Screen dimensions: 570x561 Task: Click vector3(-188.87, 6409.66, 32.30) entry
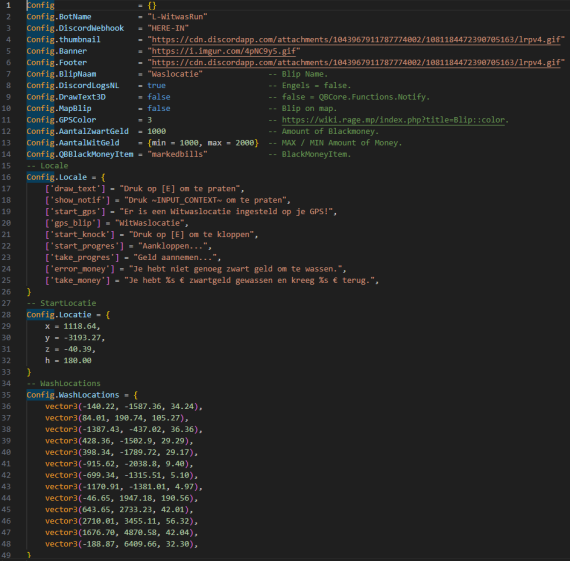[122, 544]
